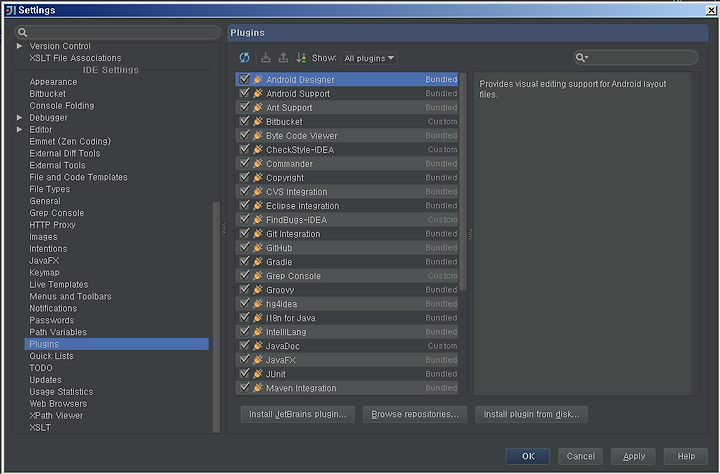Click Install JetBrains plugin button
This screenshot has width=720, height=474.
[x=298, y=414]
